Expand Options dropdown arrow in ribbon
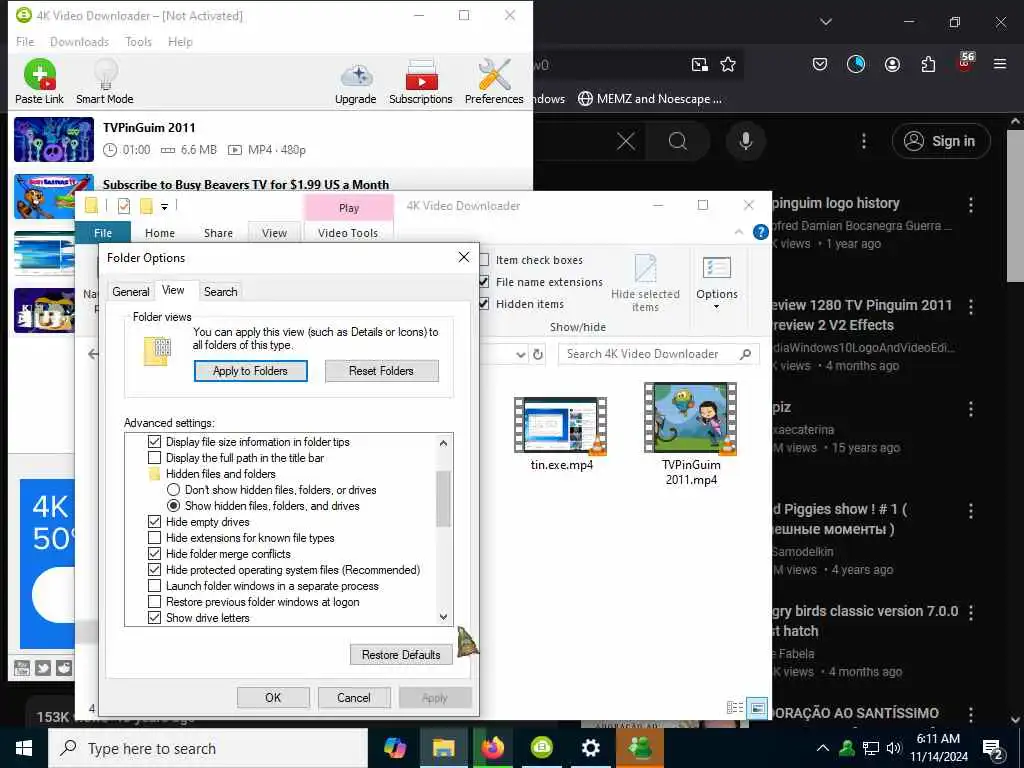1024x768 pixels. point(716,307)
